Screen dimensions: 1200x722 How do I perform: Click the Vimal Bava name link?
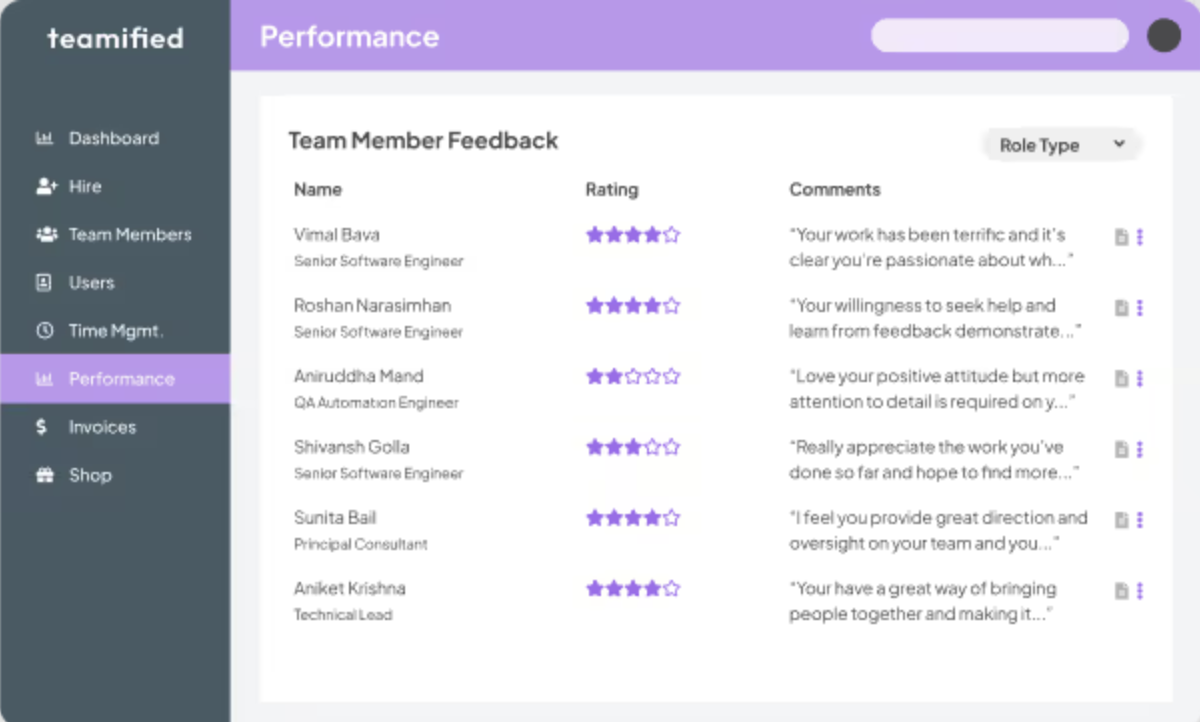click(x=337, y=235)
